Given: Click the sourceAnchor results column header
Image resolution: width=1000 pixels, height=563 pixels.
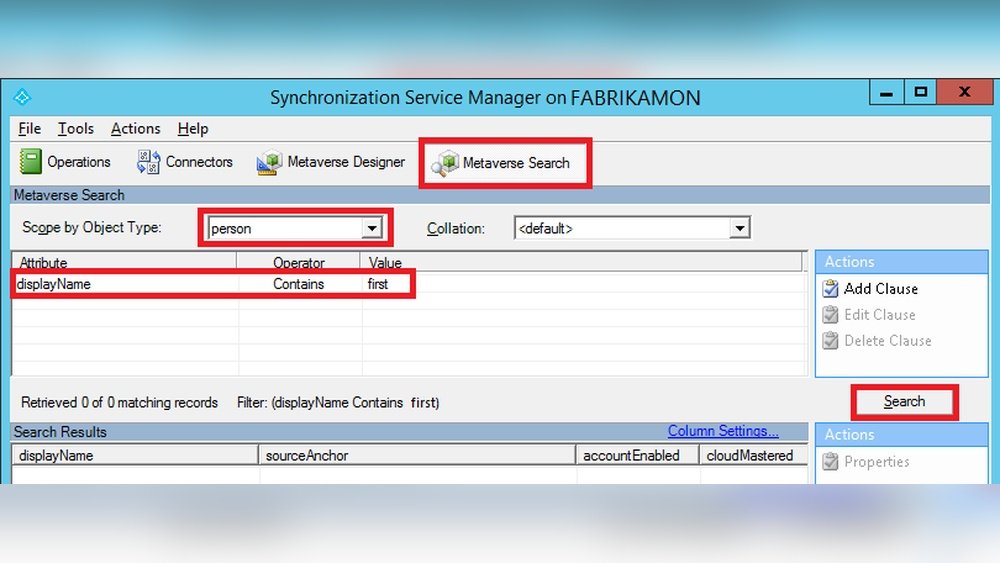Looking at the screenshot, I should pos(417,455).
